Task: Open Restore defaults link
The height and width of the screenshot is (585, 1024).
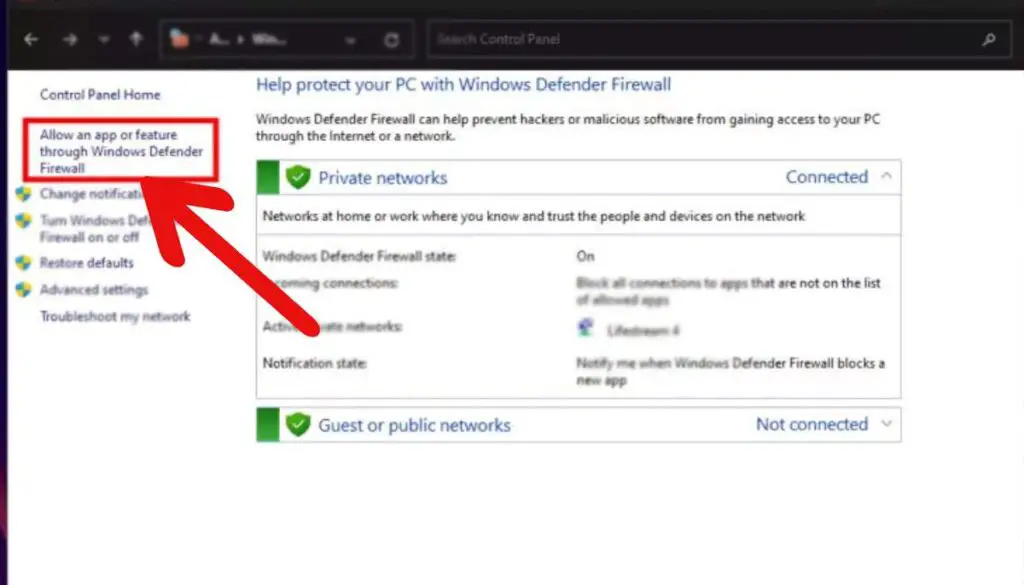Action: pos(86,263)
